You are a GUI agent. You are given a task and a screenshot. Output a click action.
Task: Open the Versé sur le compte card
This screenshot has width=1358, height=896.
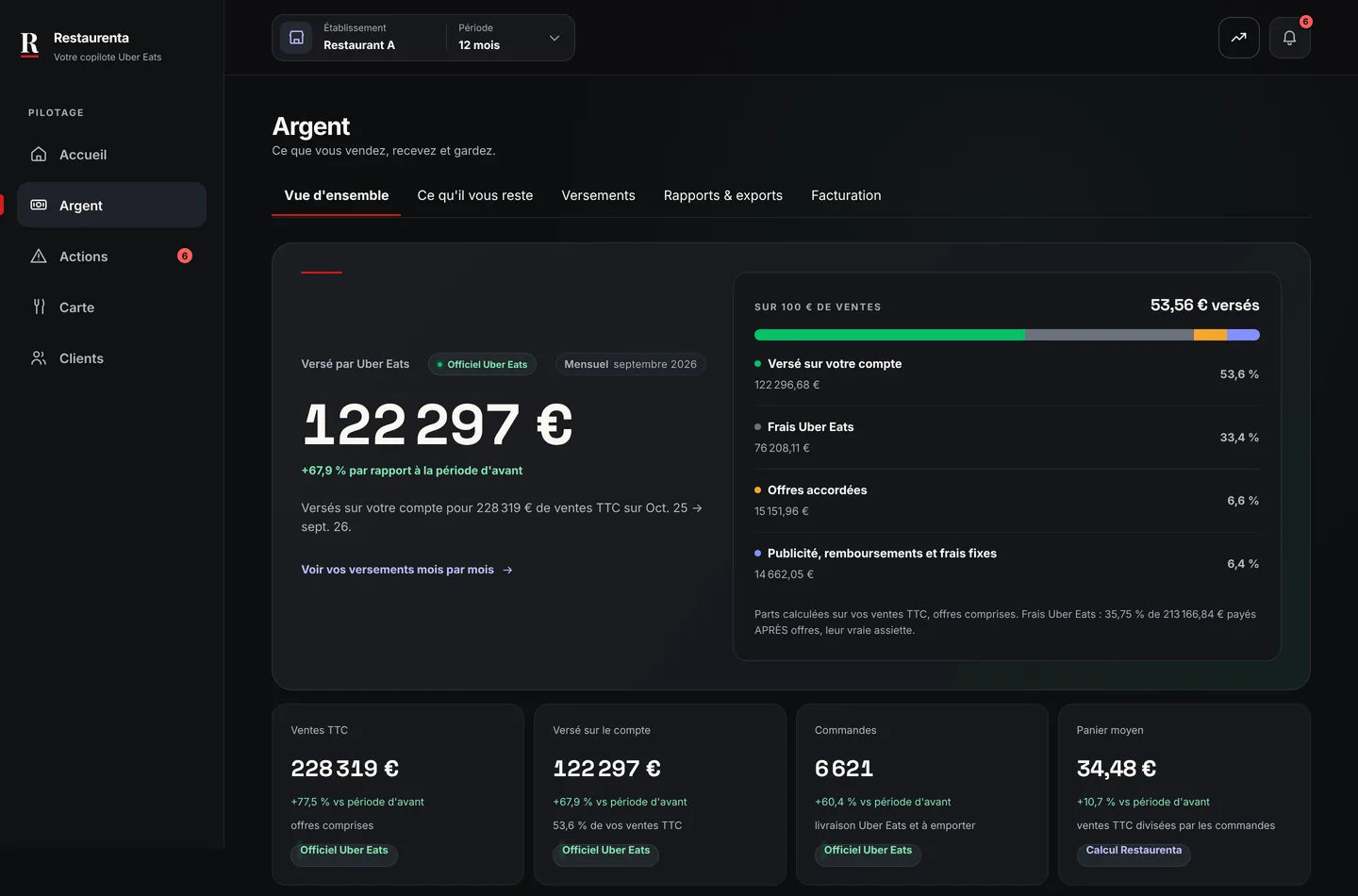tap(660, 794)
